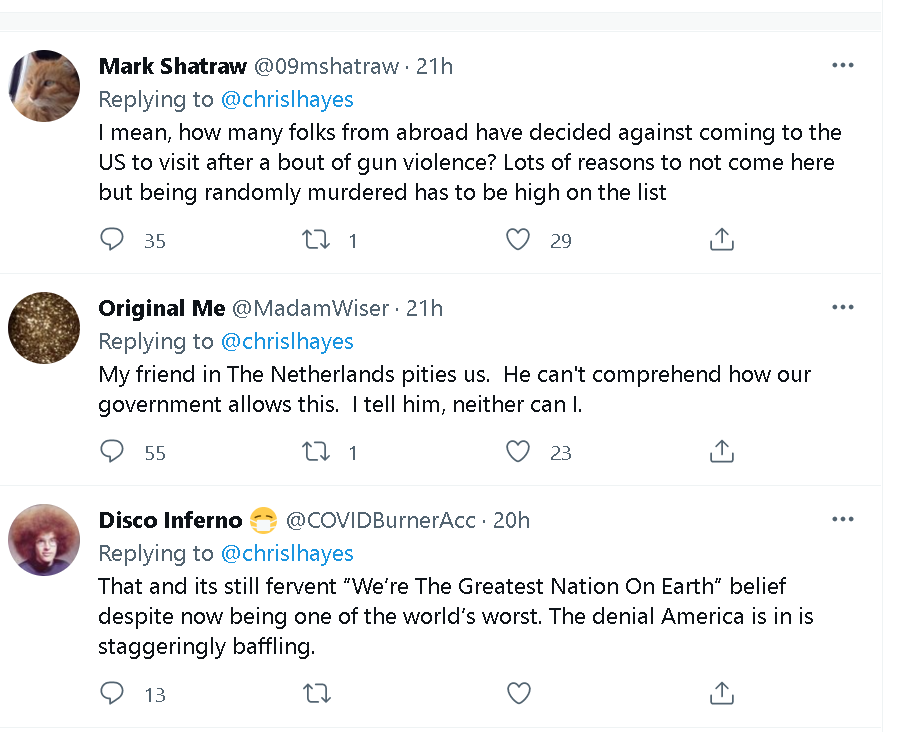The height and width of the screenshot is (732, 924).
Task: Like Mark Shatraw's tweet
Action: click(518, 240)
